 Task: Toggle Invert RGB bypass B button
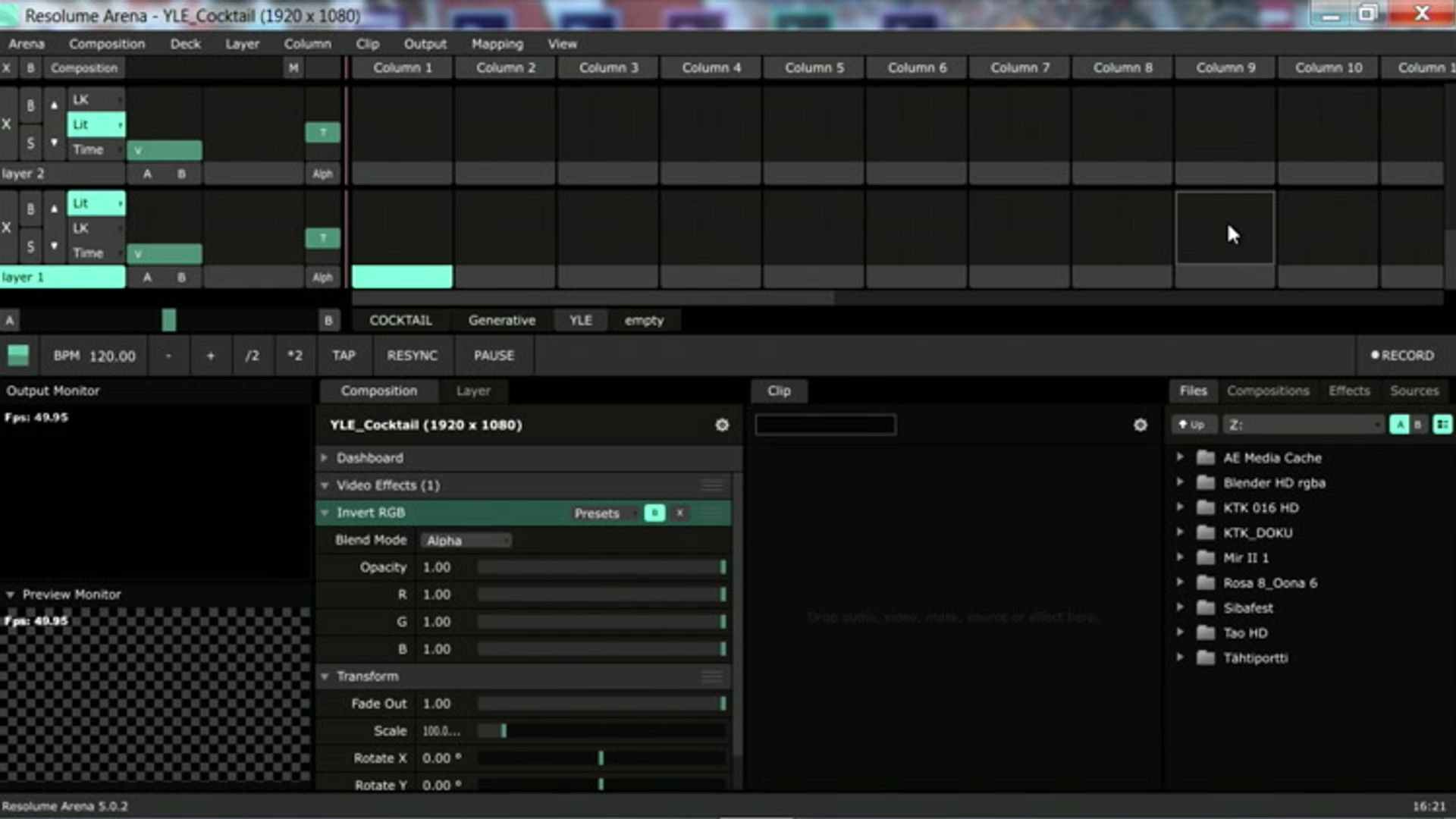pos(654,513)
